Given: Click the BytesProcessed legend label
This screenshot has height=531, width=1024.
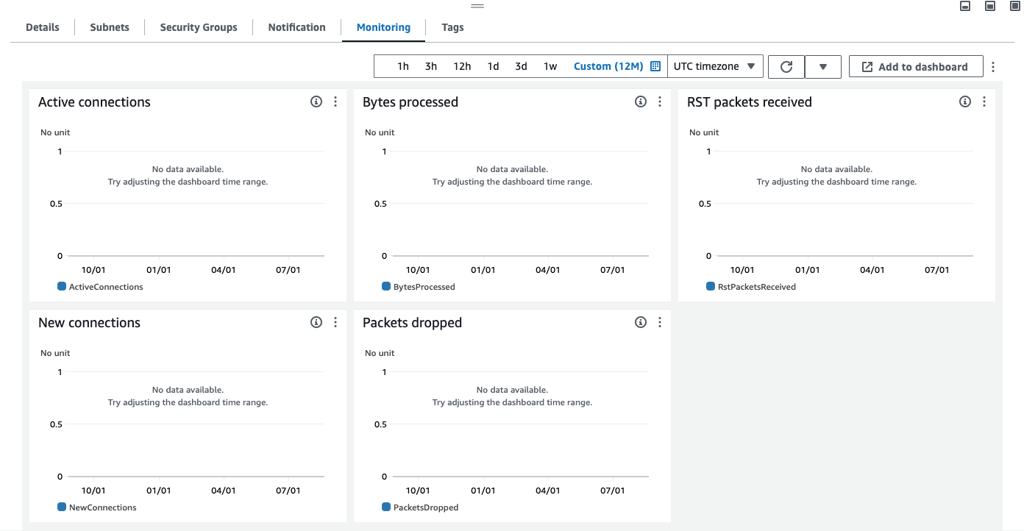Looking at the screenshot, I should point(424,287).
